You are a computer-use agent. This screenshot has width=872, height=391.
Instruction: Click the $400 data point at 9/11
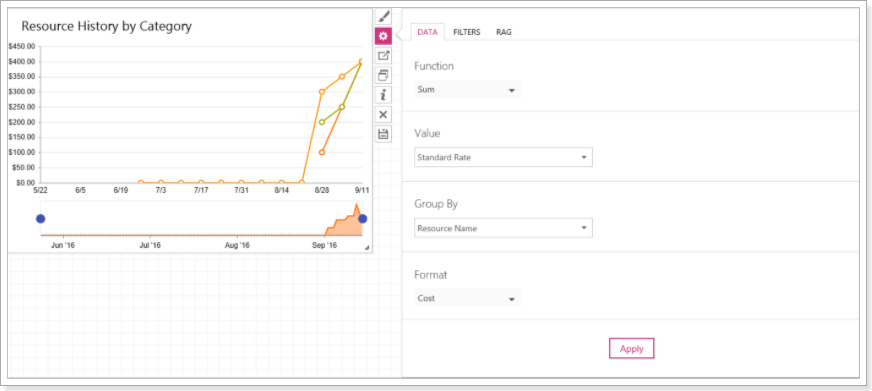(361, 61)
